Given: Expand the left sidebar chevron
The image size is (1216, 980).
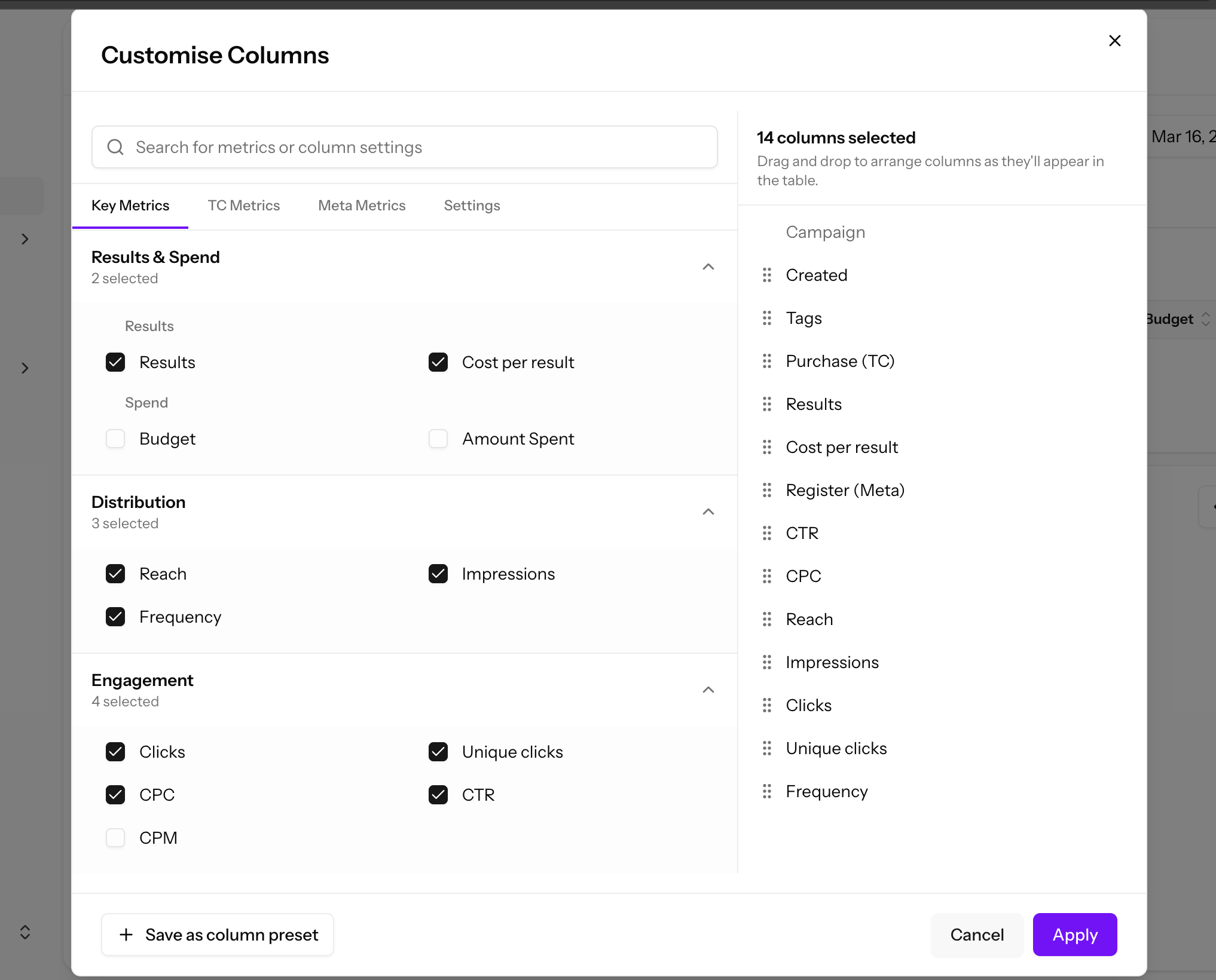Looking at the screenshot, I should [x=25, y=238].
